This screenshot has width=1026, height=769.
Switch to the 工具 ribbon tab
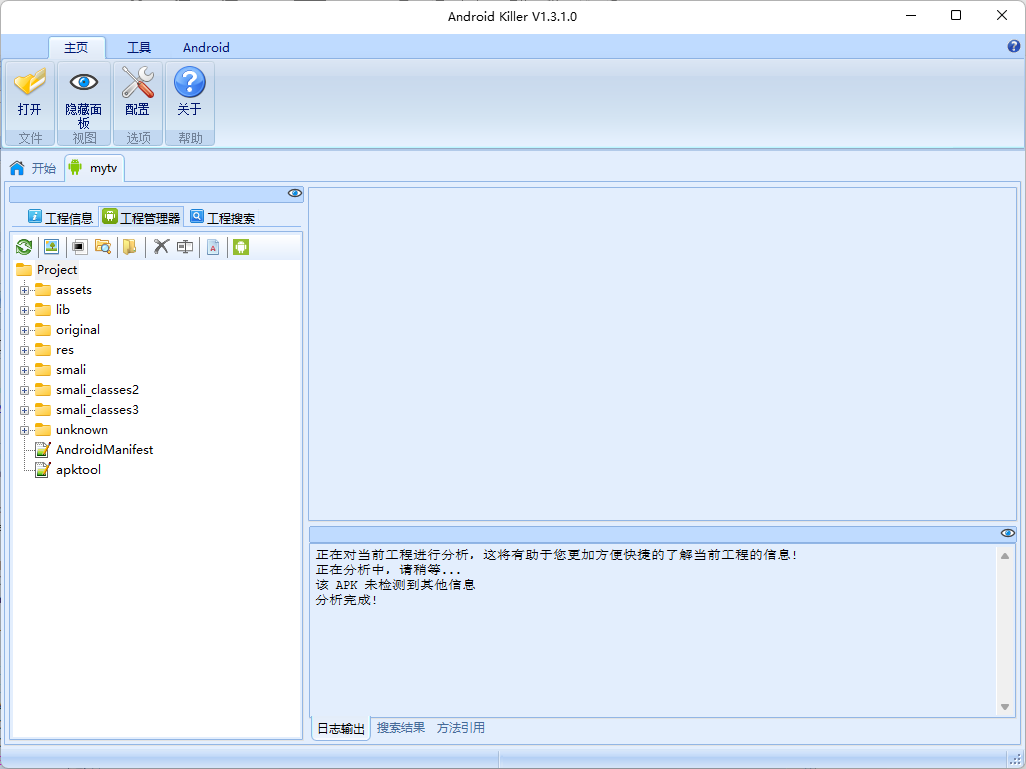(139, 48)
